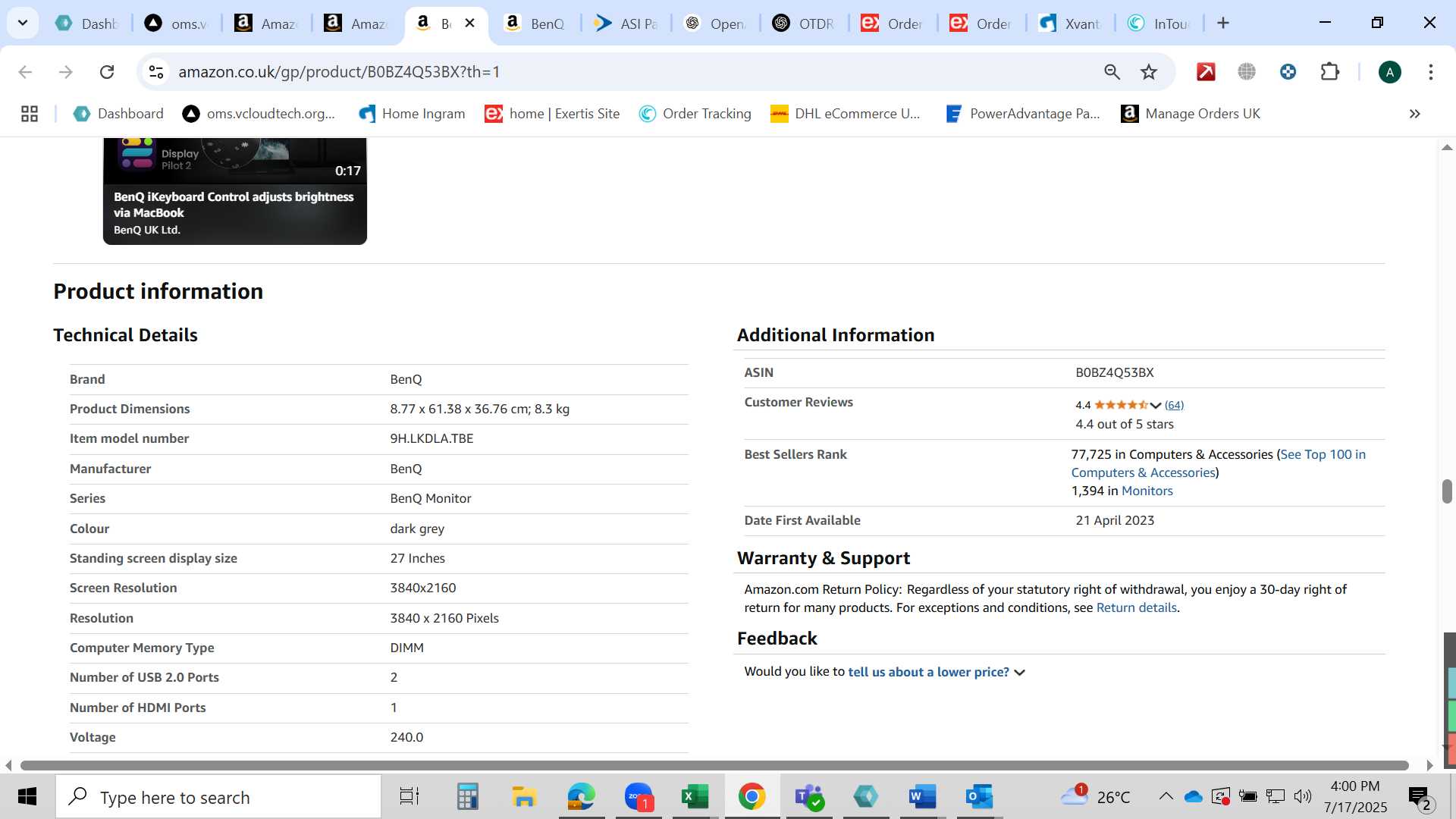1456x819 pixels.
Task: Expand tell us about a lower price
Action: pyautogui.click(x=937, y=672)
